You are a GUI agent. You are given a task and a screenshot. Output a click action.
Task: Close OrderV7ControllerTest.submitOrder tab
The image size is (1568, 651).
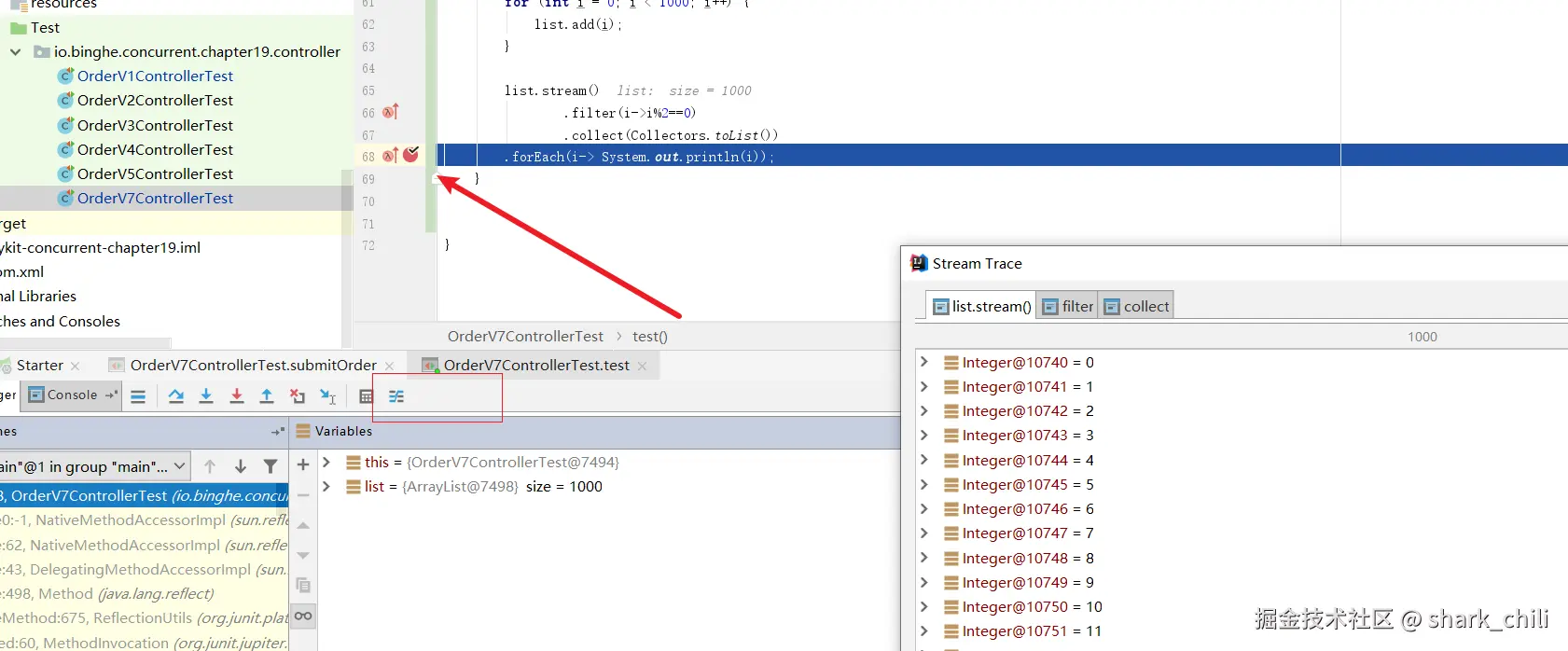tap(389, 367)
